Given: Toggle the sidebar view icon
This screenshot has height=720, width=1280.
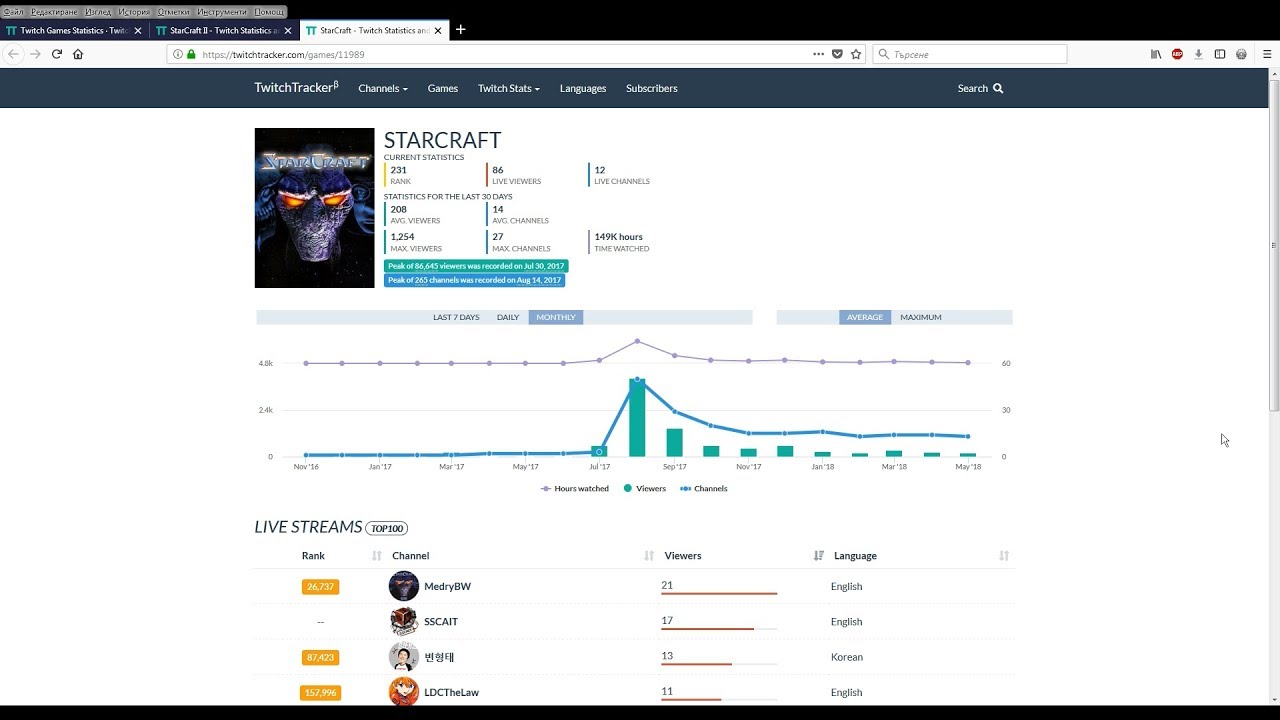Looking at the screenshot, I should (1220, 54).
